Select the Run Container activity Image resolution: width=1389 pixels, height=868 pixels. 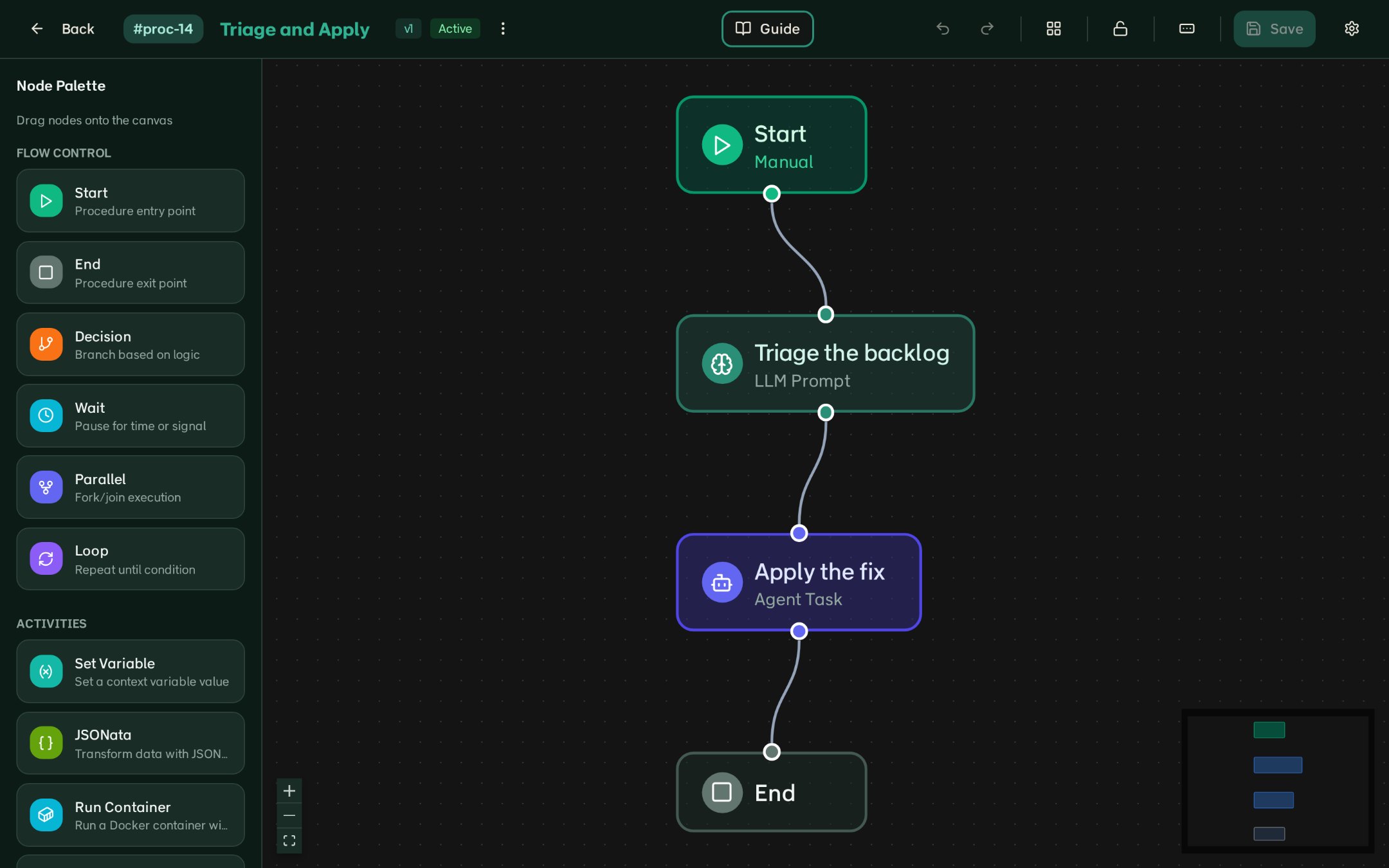(131, 815)
